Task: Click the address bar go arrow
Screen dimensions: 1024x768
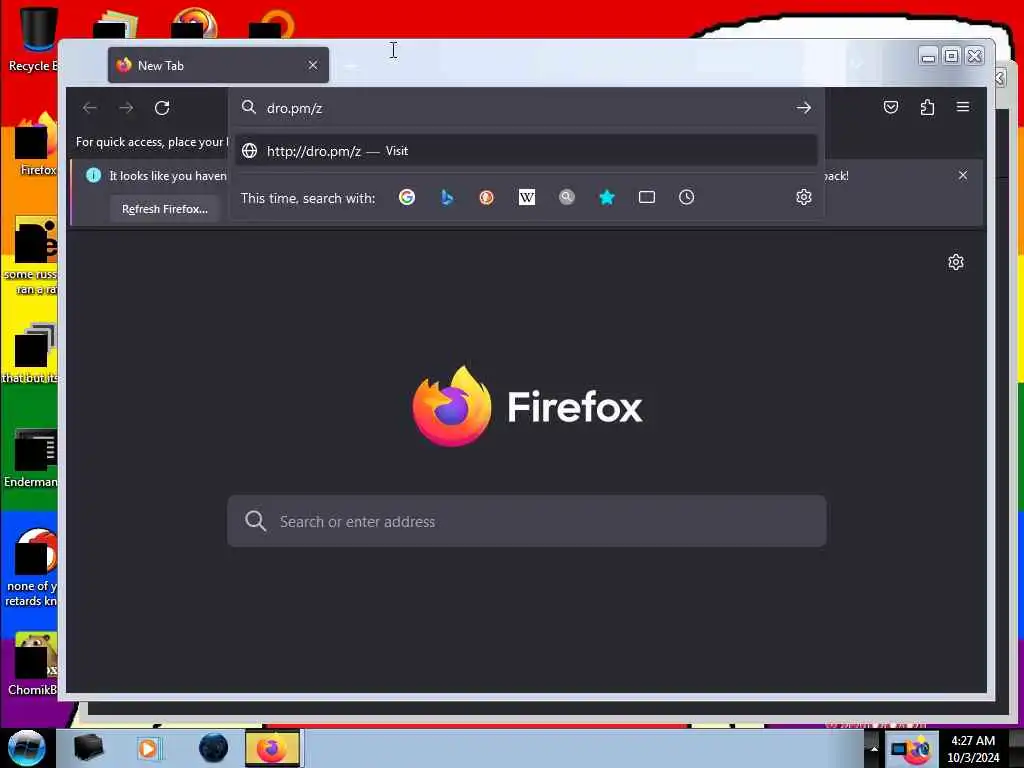Action: click(x=804, y=108)
